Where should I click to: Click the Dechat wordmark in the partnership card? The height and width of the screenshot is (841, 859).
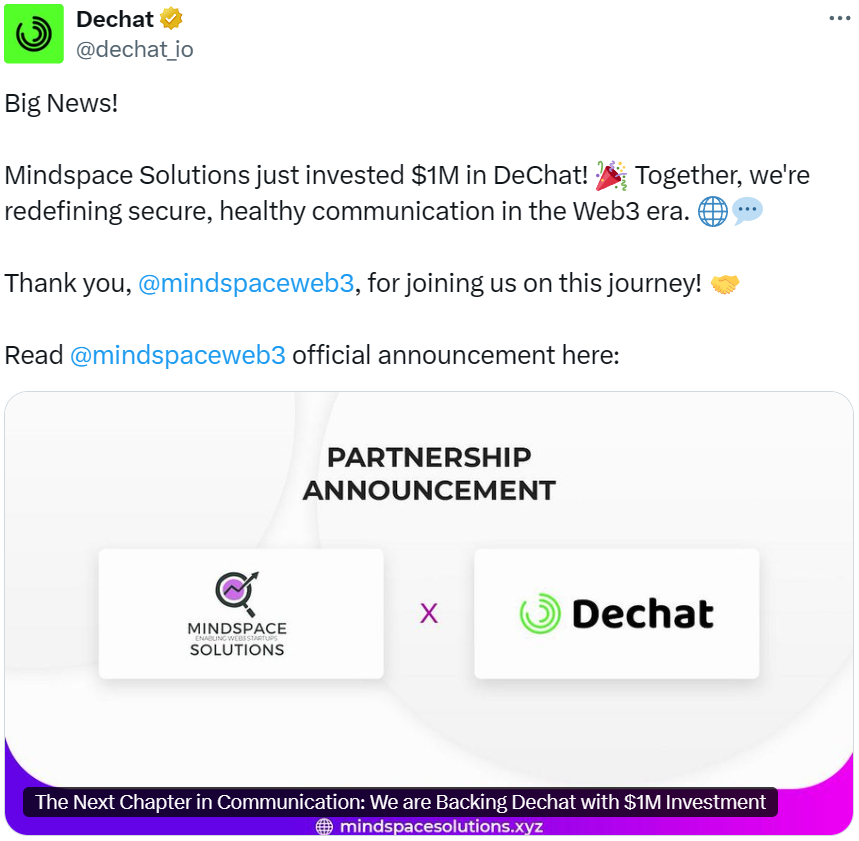(643, 614)
